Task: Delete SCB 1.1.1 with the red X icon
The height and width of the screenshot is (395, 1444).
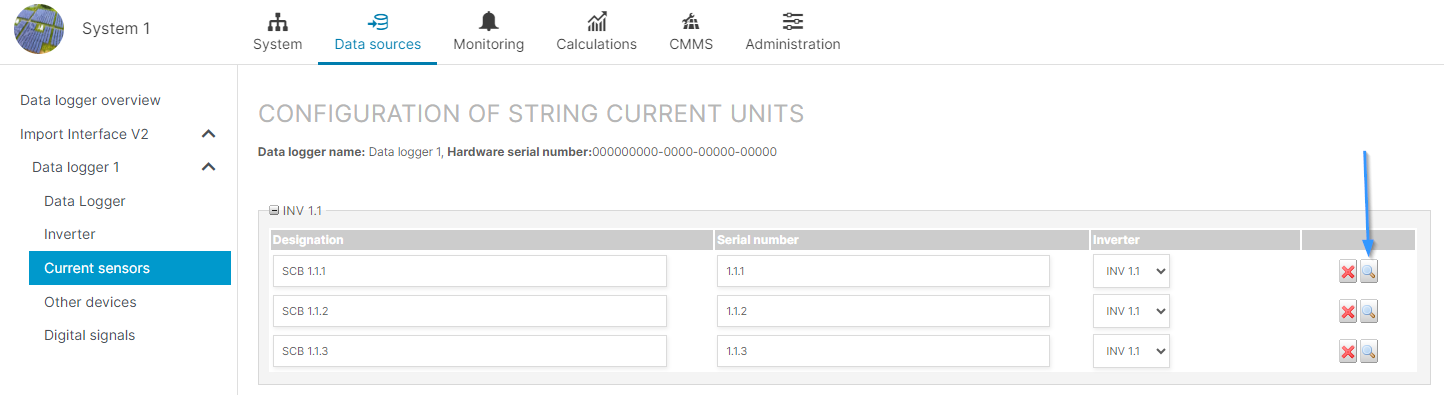Action: (1348, 272)
